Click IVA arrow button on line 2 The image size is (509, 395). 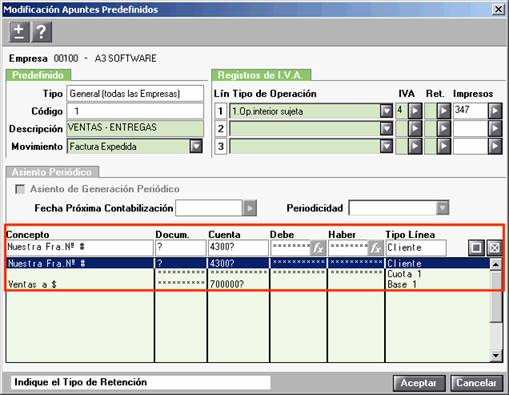(x=415, y=129)
